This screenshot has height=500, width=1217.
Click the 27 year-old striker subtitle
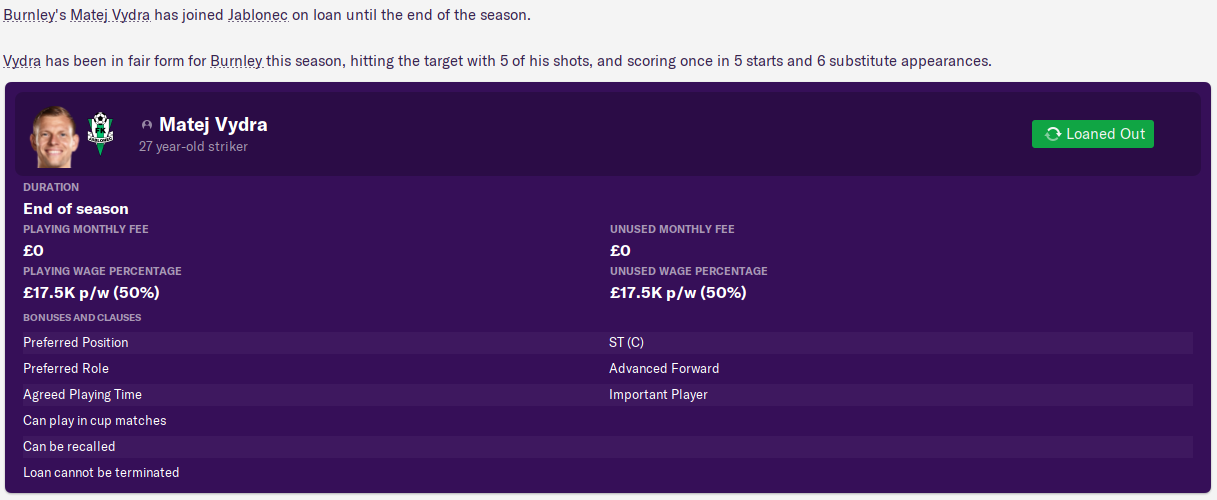tap(193, 147)
